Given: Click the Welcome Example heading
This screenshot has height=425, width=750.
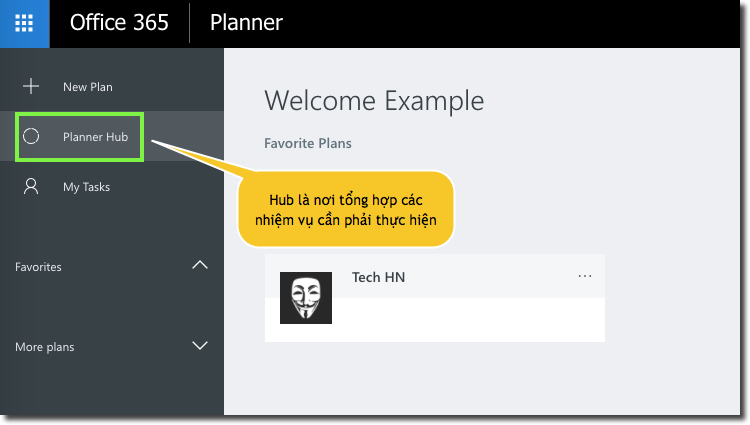Looking at the screenshot, I should point(374,100).
